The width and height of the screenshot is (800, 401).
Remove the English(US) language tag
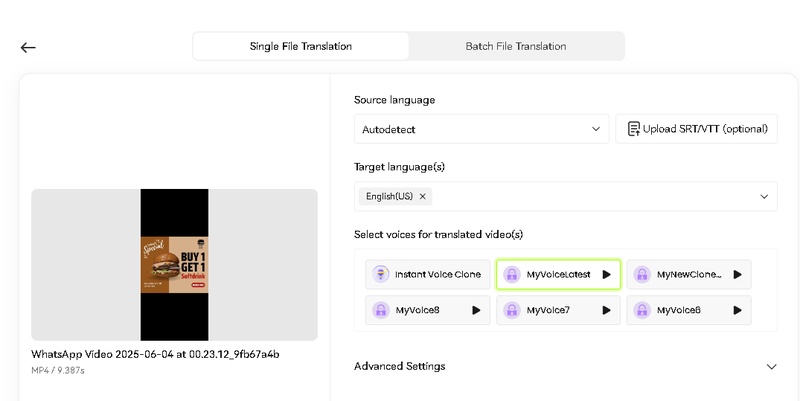point(423,197)
